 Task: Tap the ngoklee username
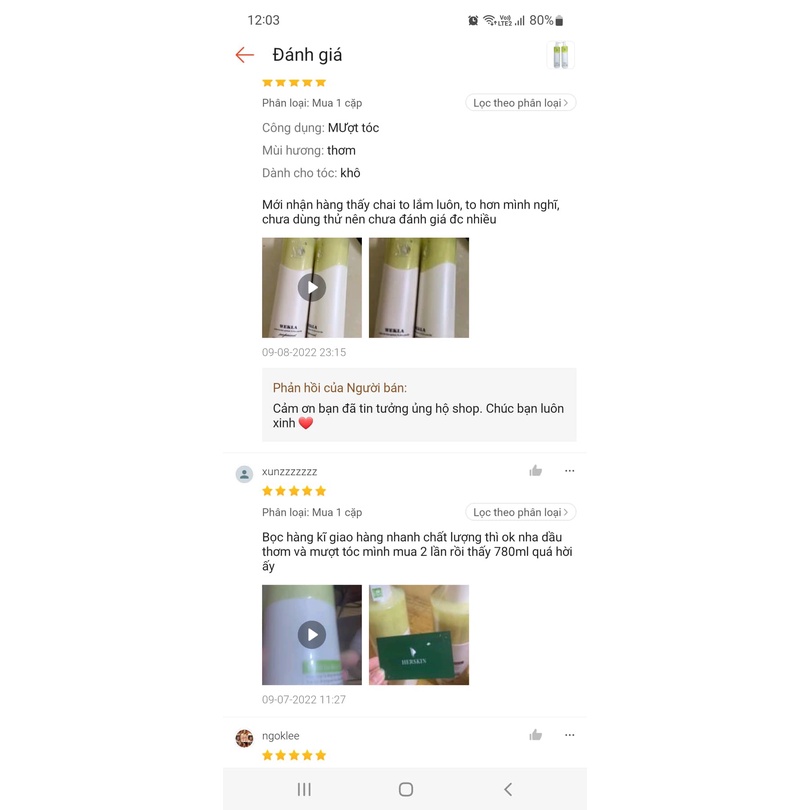click(x=281, y=736)
